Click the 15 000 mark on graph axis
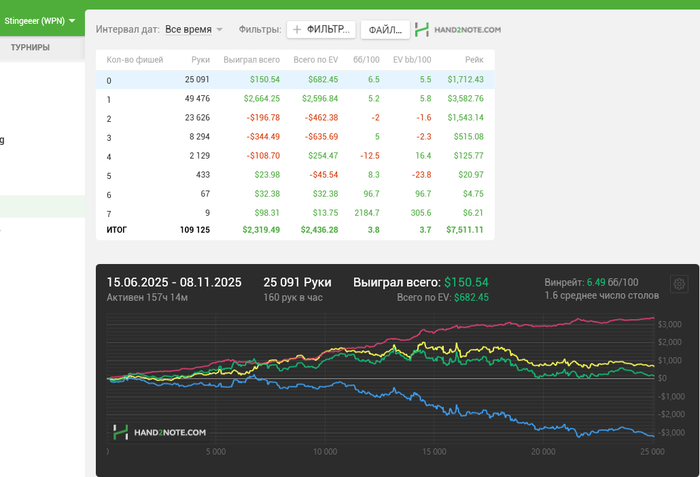 (x=432, y=452)
